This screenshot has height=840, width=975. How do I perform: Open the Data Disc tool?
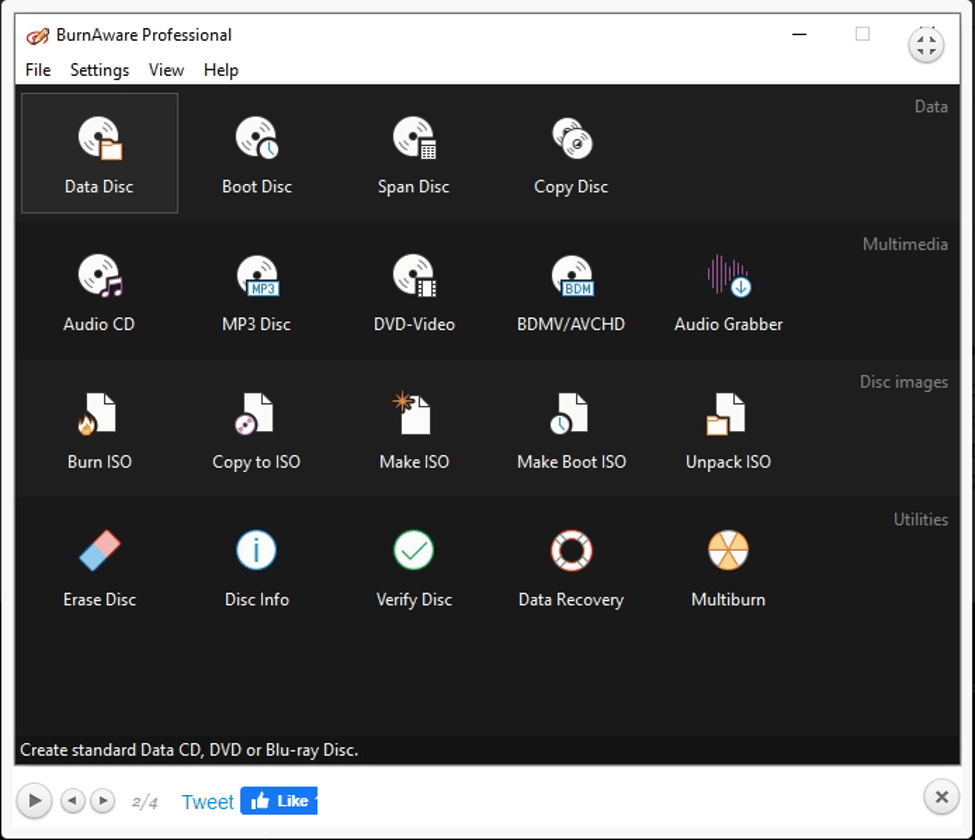pos(99,153)
